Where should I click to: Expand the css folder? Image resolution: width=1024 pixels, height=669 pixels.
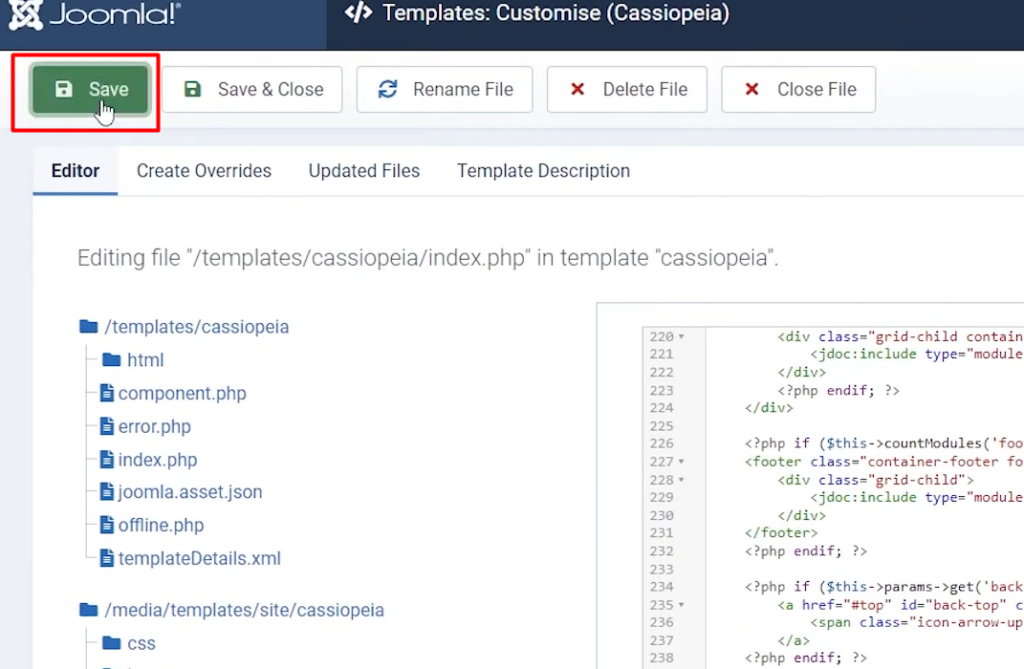pos(141,643)
